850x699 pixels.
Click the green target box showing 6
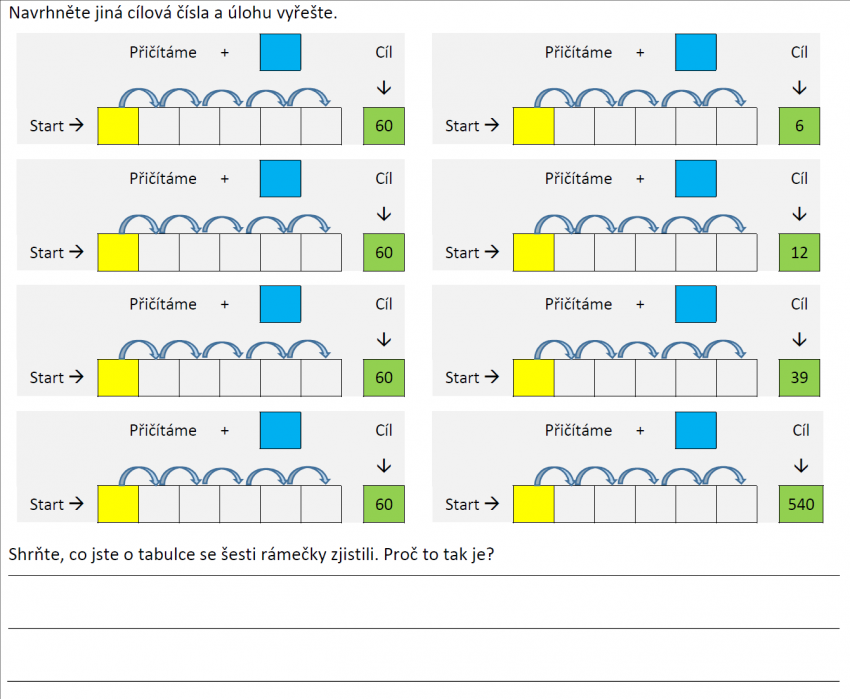tap(799, 126)
